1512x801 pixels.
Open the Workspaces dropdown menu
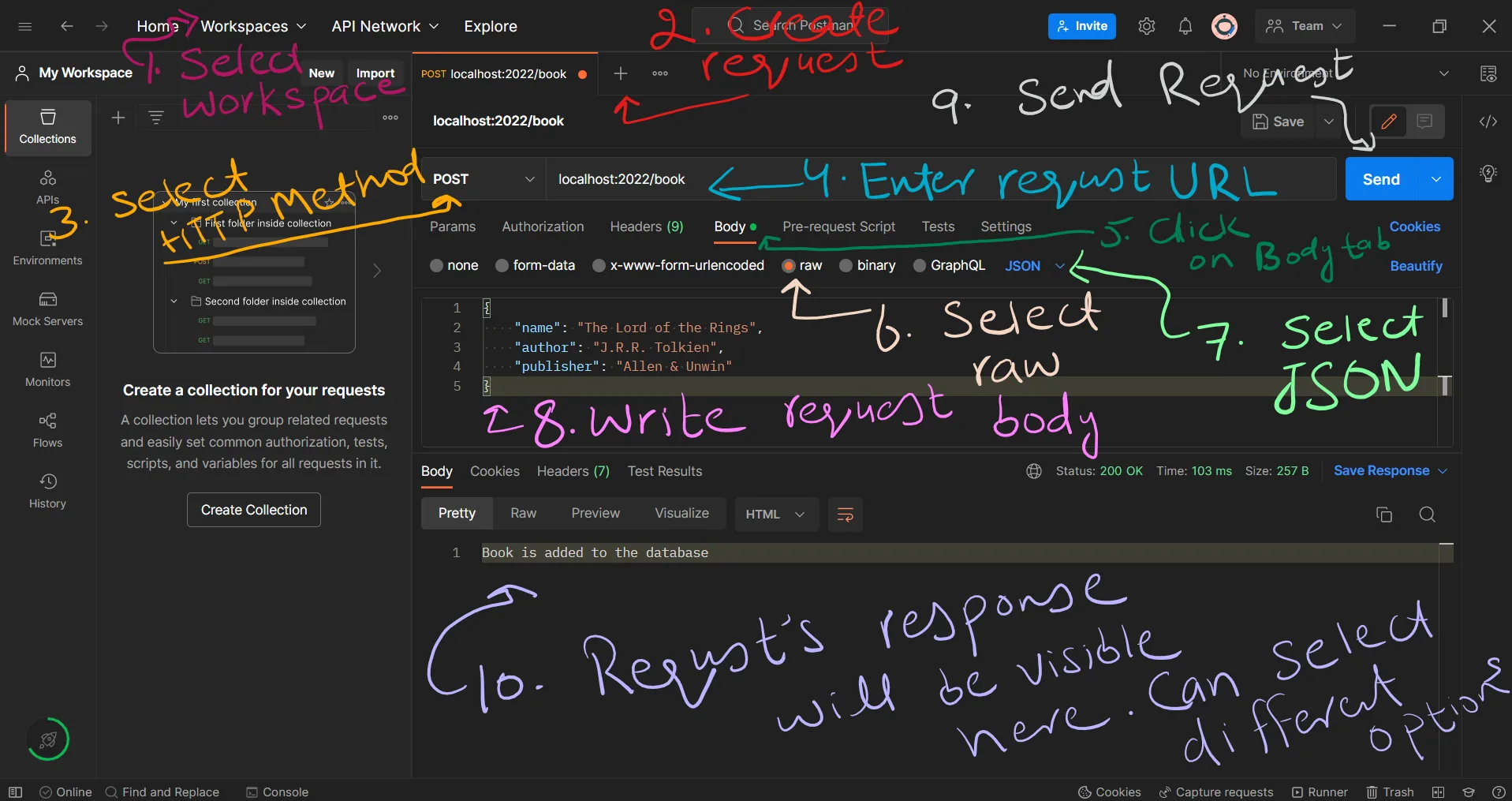(253, 26)
